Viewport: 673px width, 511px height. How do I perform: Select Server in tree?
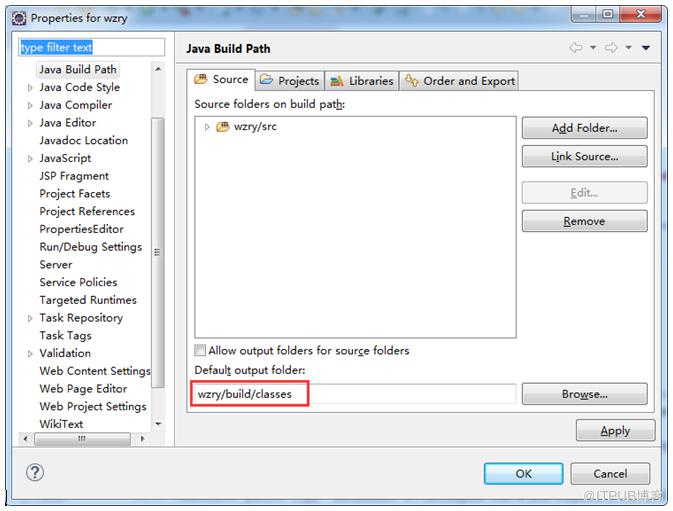pyautogui.click(x=56, y=265)
